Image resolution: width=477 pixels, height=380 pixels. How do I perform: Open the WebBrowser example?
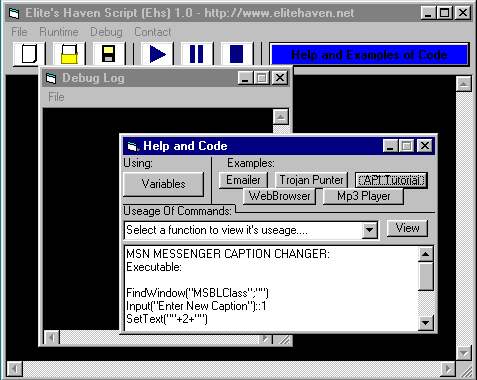tap(279, 196)
